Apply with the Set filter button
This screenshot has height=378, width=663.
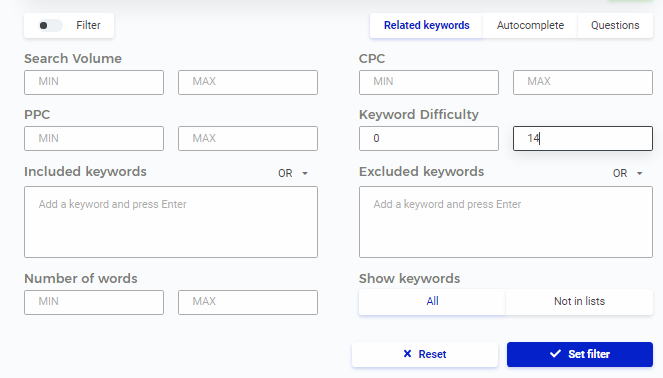580,354
